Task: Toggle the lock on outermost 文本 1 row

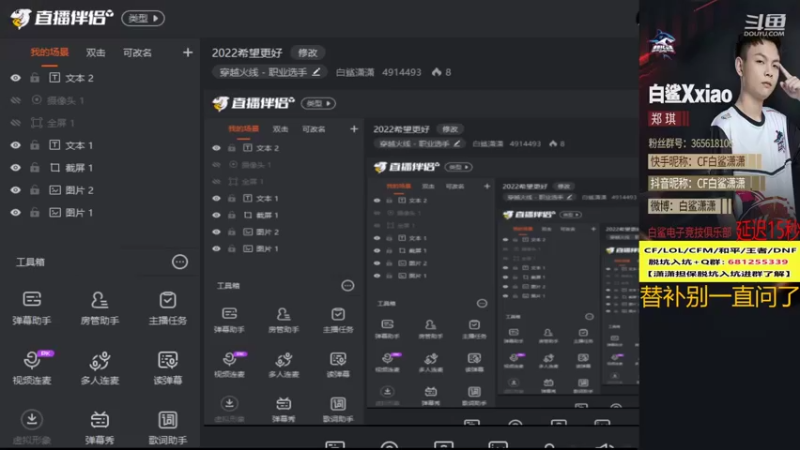Action: pyautogui.click(x=35, y=145)
